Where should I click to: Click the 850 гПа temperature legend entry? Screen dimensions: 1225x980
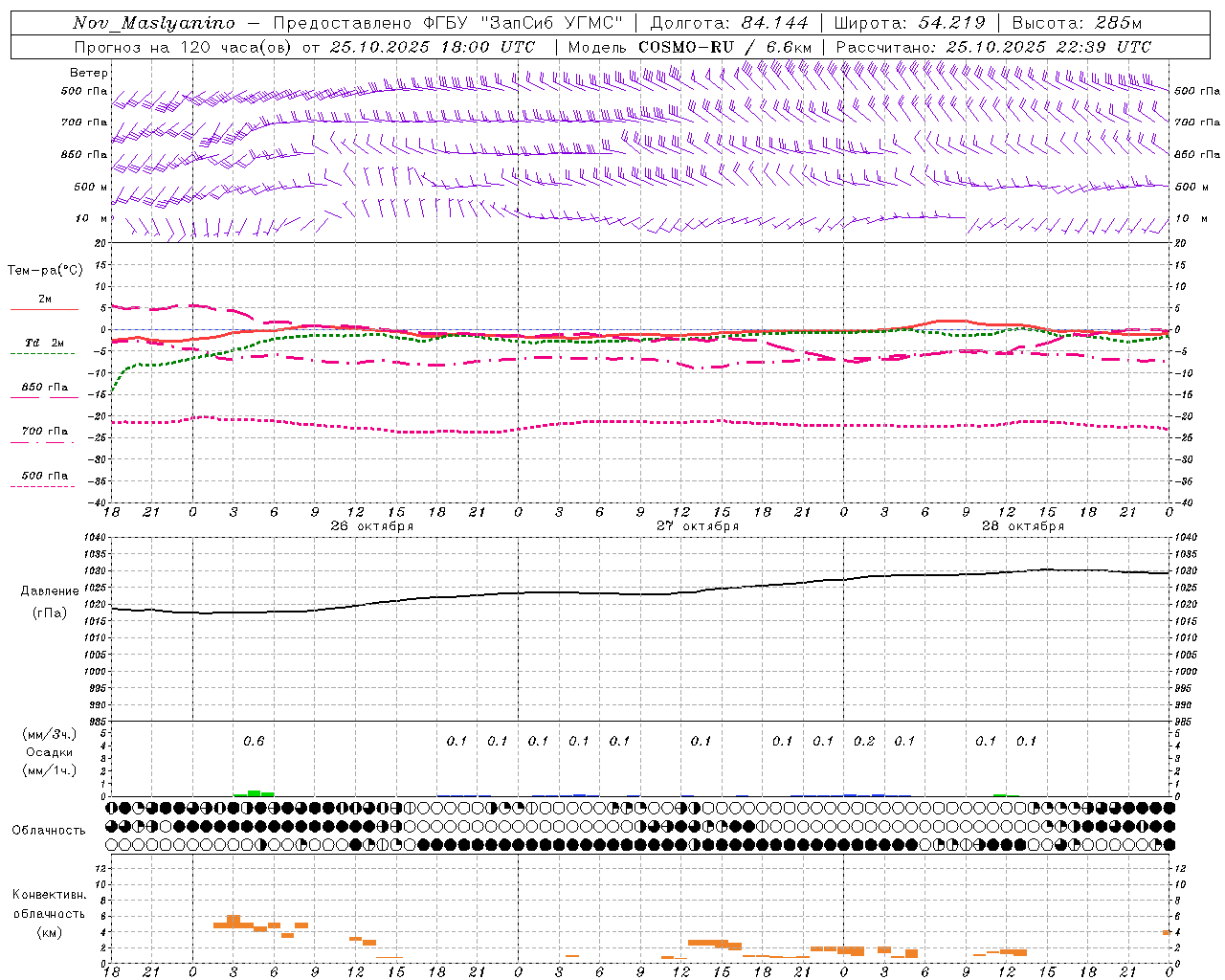pyautogui.click(x=45, y=387)
